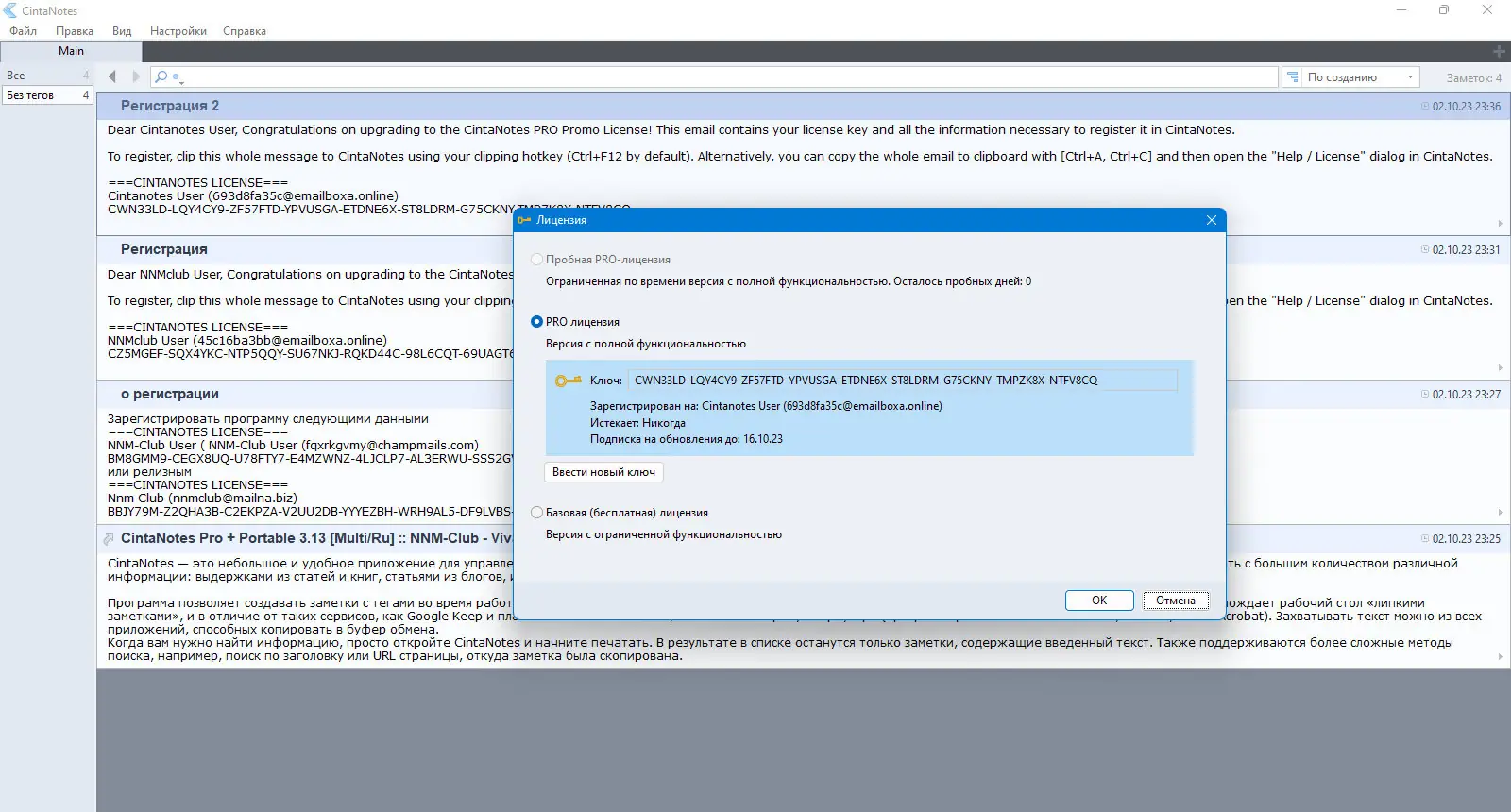Screen dimensions: 1511x812
Task: Click the Ввести новый ключ button
Action: (603, 472)
